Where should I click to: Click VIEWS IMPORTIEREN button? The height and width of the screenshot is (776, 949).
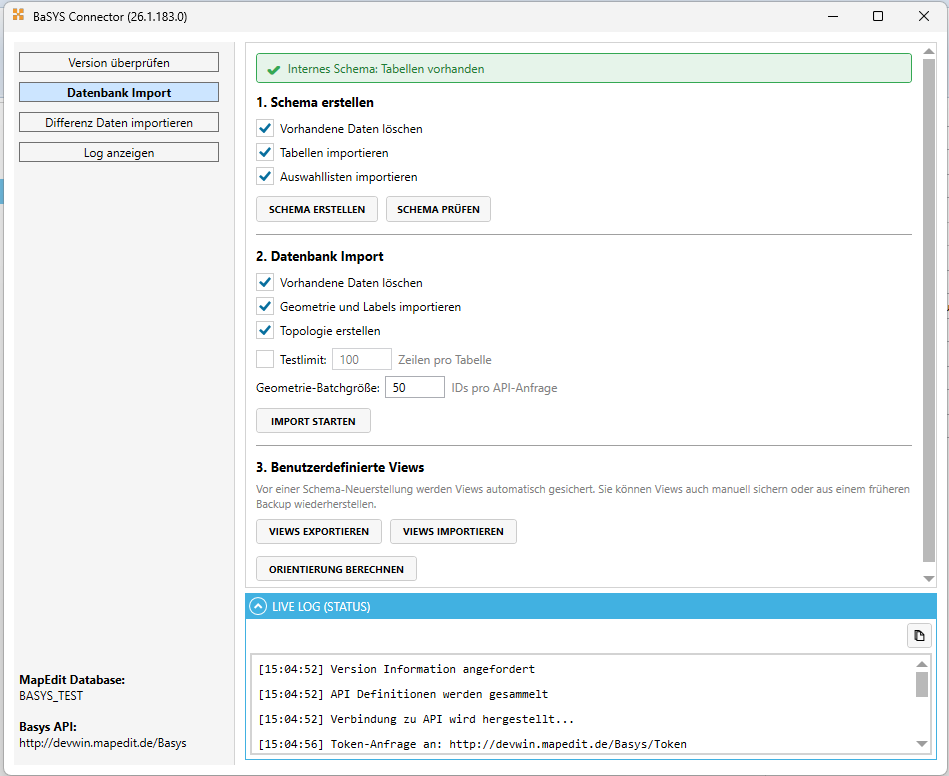pos(453,531)
